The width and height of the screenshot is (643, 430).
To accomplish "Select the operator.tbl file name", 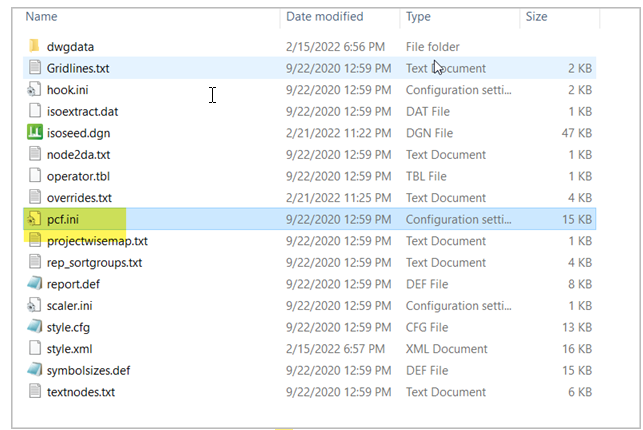I will click(x=81, y=176).
